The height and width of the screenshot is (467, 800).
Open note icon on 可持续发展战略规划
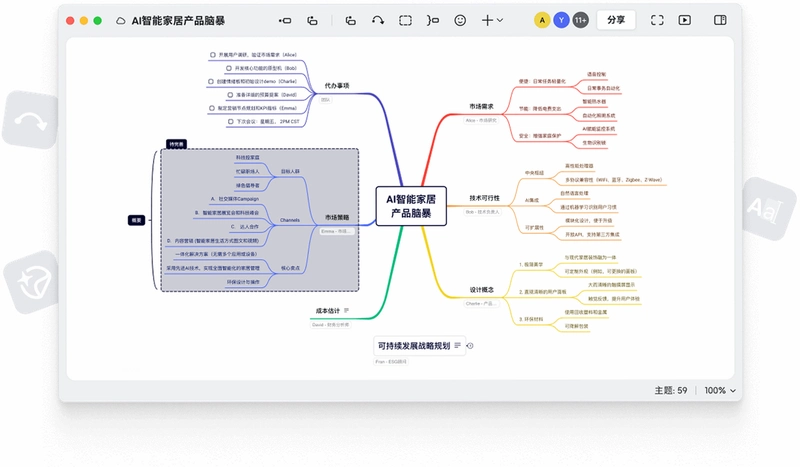[457, 346]
